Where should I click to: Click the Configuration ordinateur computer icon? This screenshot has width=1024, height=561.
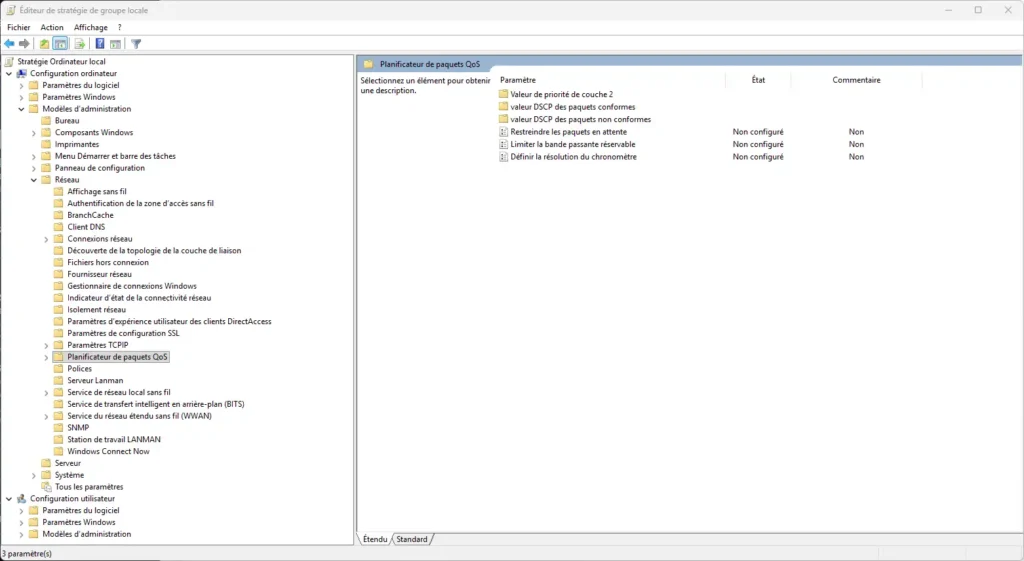(22, 73)
